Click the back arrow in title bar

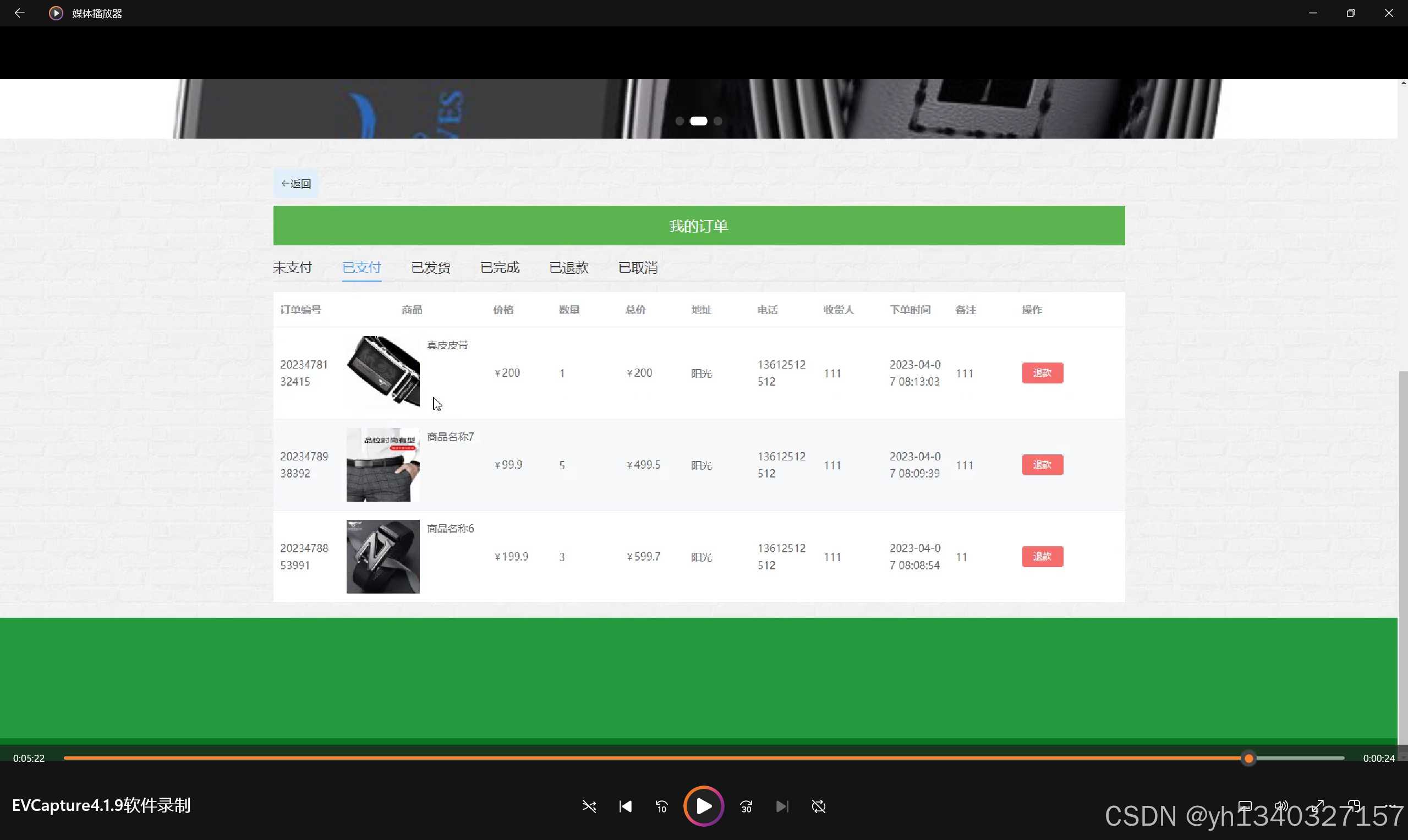pyautogui.click(x=19, y=13)
